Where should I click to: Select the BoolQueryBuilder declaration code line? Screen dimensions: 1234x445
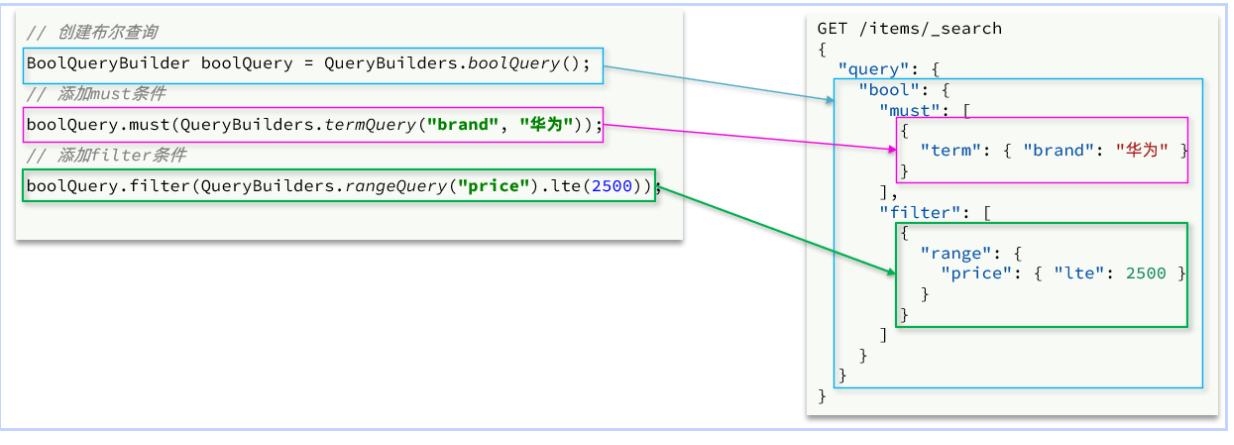click(x=308, y=64)
